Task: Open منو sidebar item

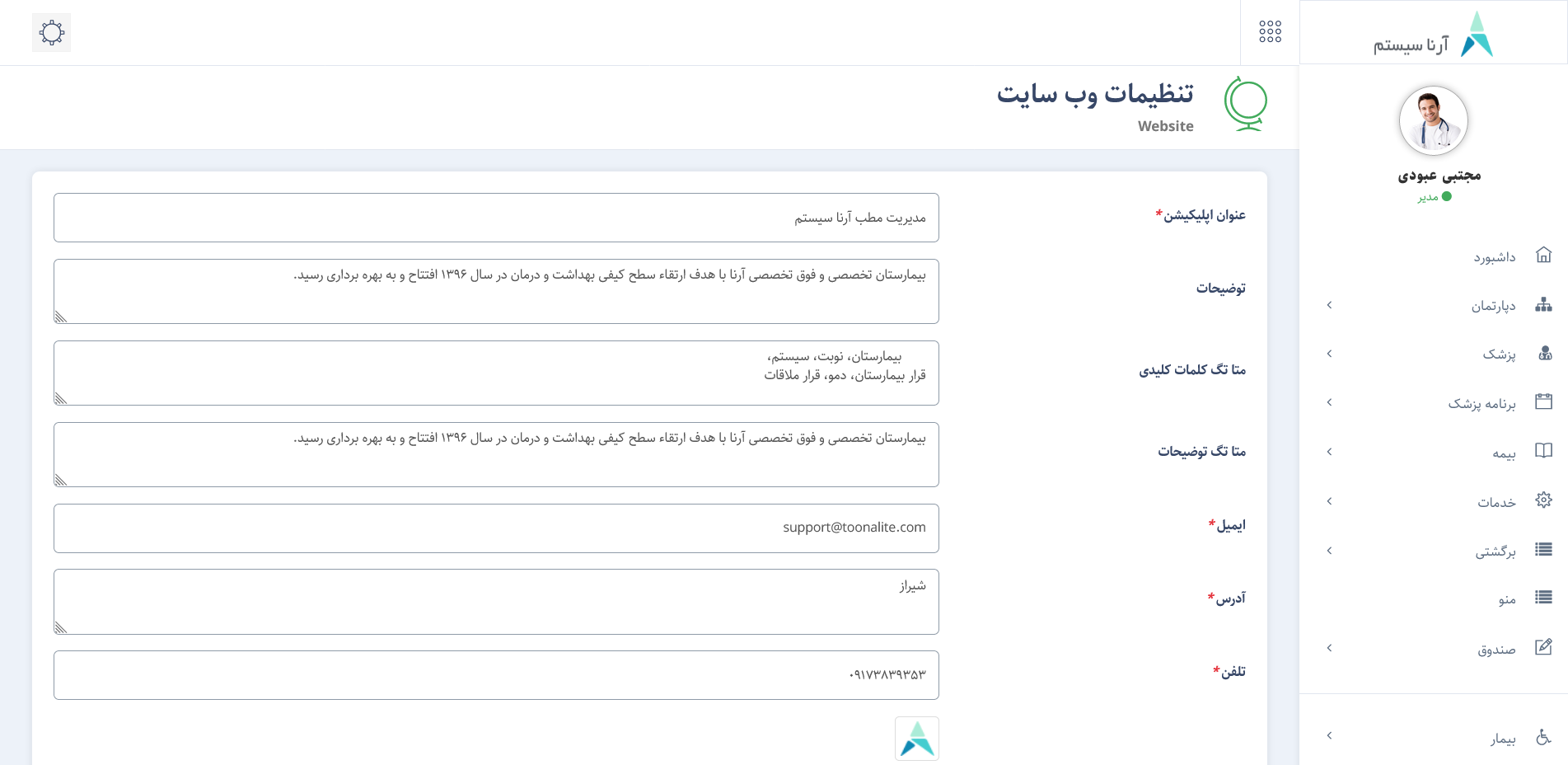Action: tap(1434, 599)
